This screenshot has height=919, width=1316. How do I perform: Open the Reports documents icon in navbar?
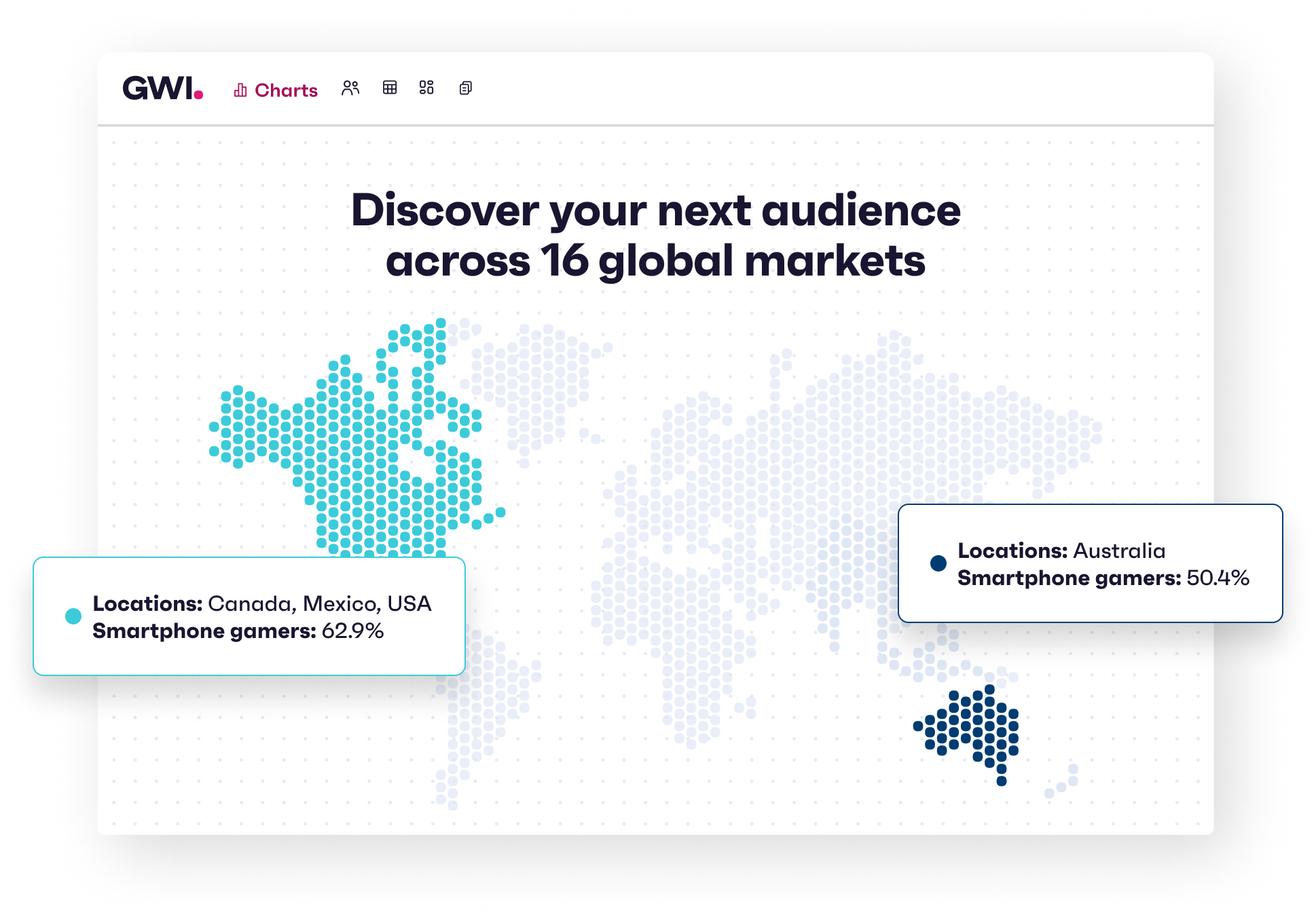point(465,88)
